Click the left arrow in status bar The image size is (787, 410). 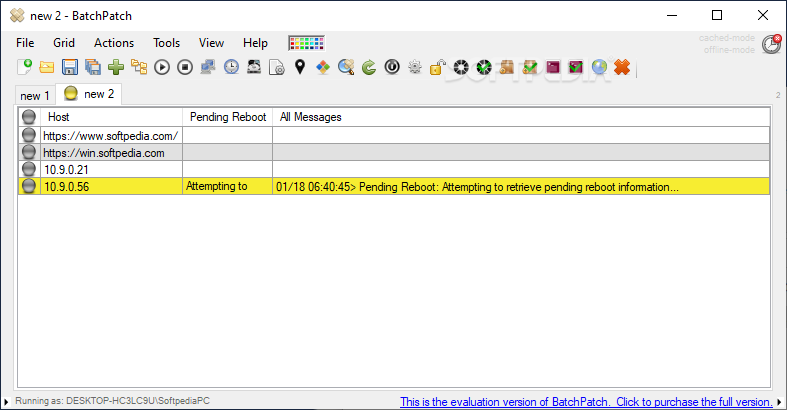(x=6, y=401)
